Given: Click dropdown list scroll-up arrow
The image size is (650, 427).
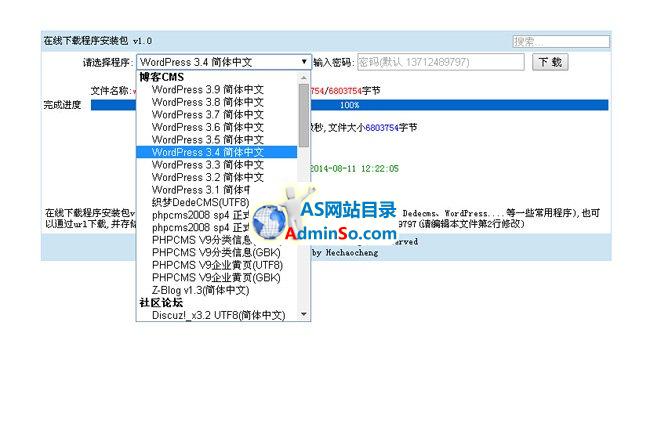Looking at the screenshot, I should 304,78.
